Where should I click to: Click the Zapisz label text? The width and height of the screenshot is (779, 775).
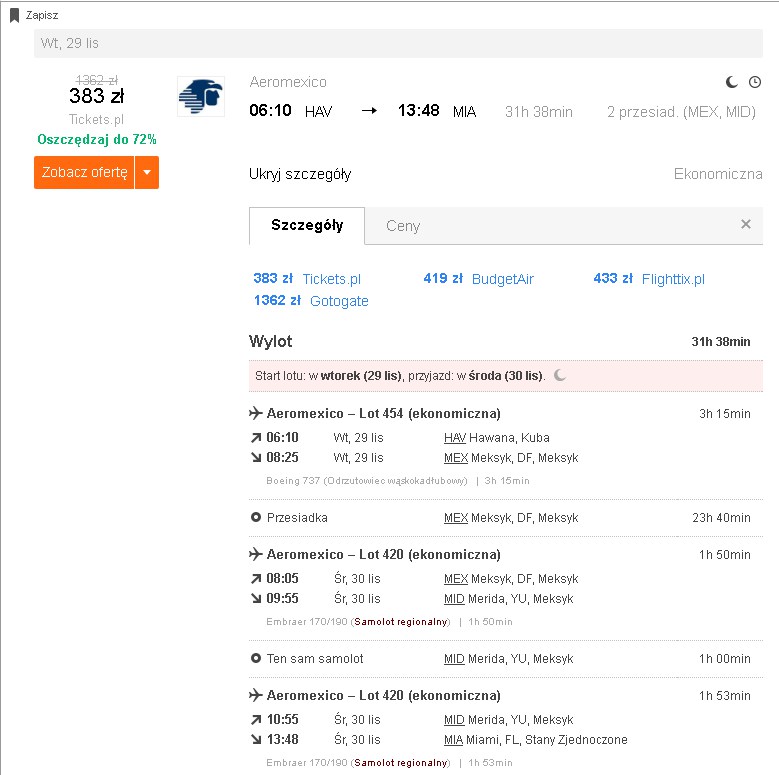(x=42, y=15)
